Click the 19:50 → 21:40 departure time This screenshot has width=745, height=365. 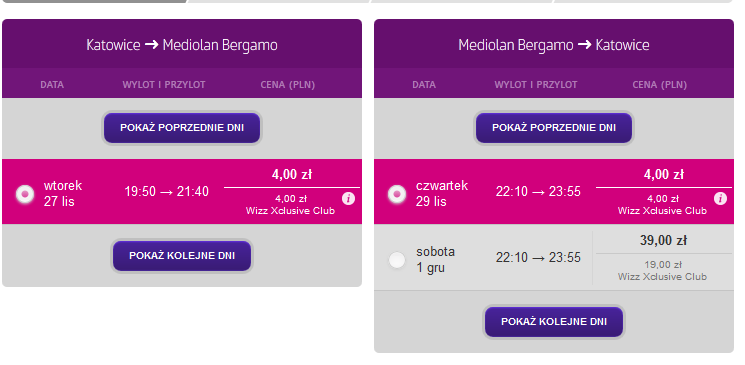(166, 192)
